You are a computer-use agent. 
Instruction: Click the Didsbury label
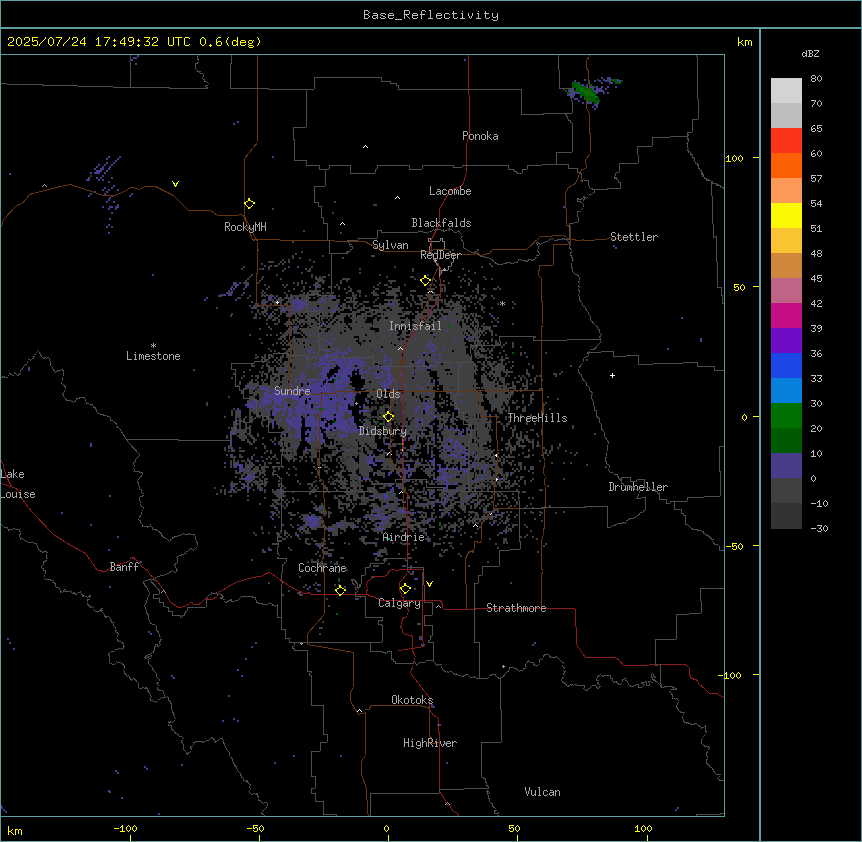(x=382, y=431)
